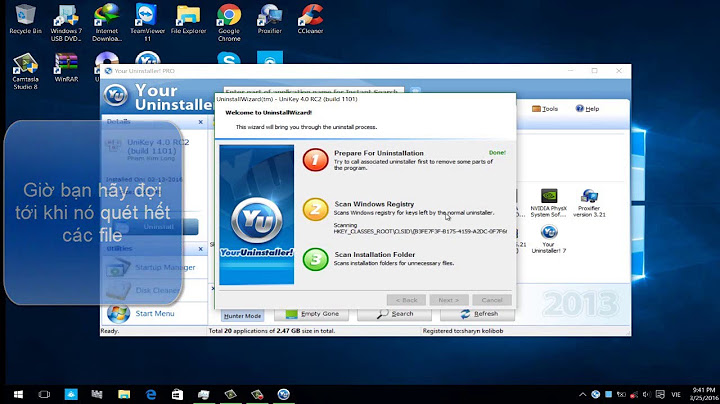Open the Startup Manager utility

click(x=151, y=267)
